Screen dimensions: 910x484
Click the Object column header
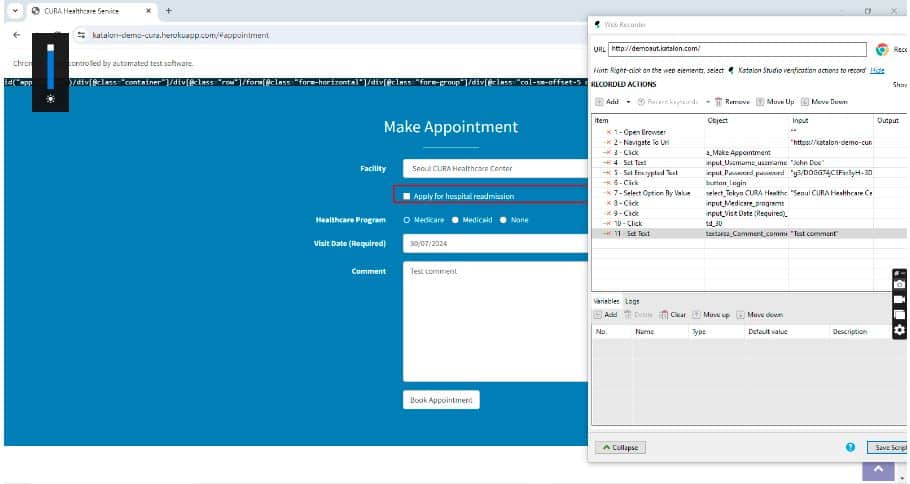pyautogui.click(x=746, y=121)
